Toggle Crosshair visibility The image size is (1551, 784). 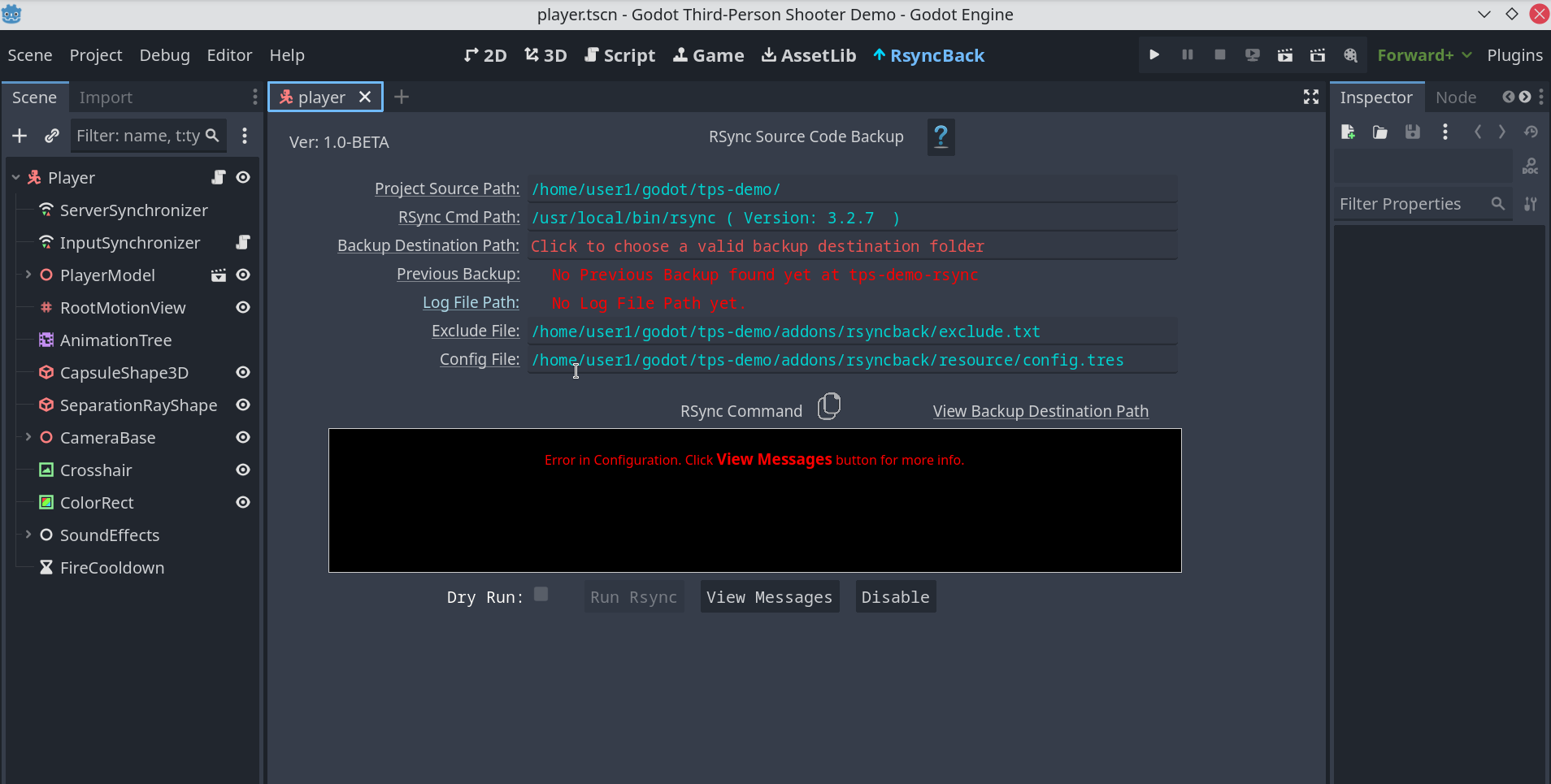243,470
